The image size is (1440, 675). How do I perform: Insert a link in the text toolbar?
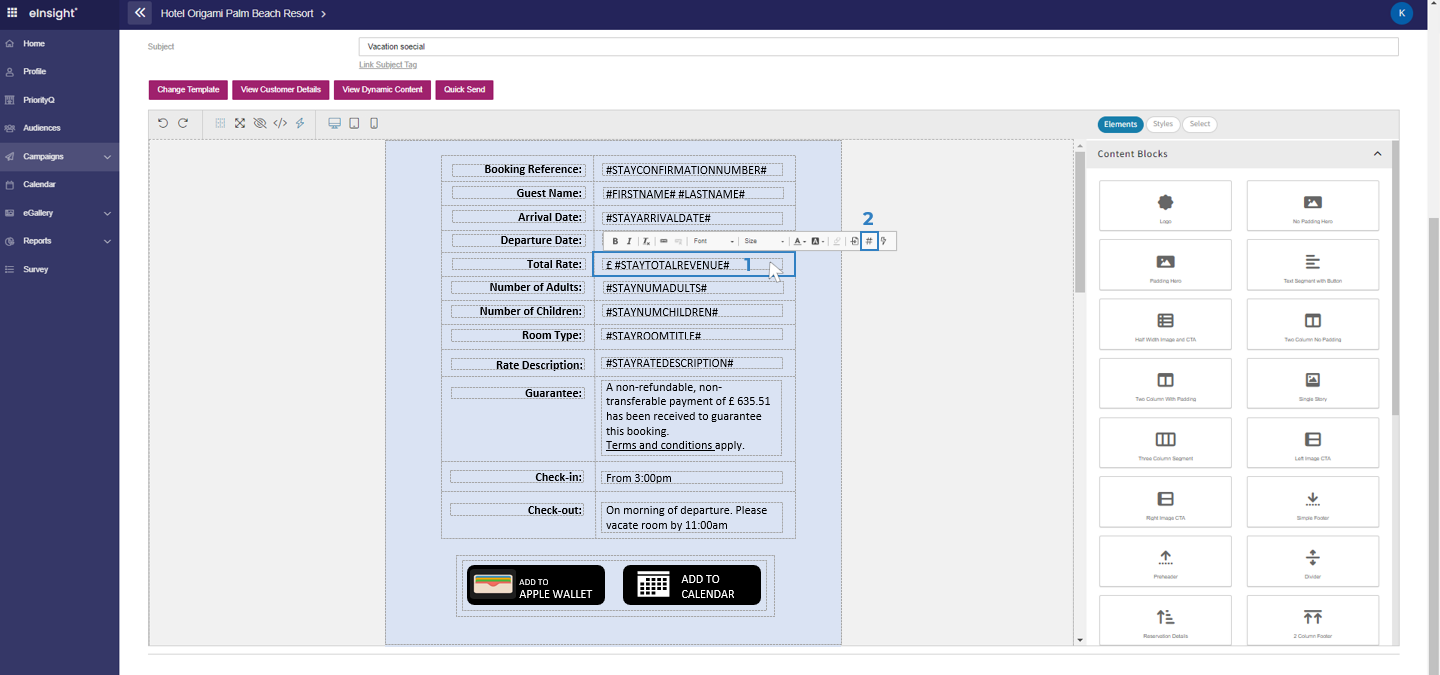pos(664,241)
